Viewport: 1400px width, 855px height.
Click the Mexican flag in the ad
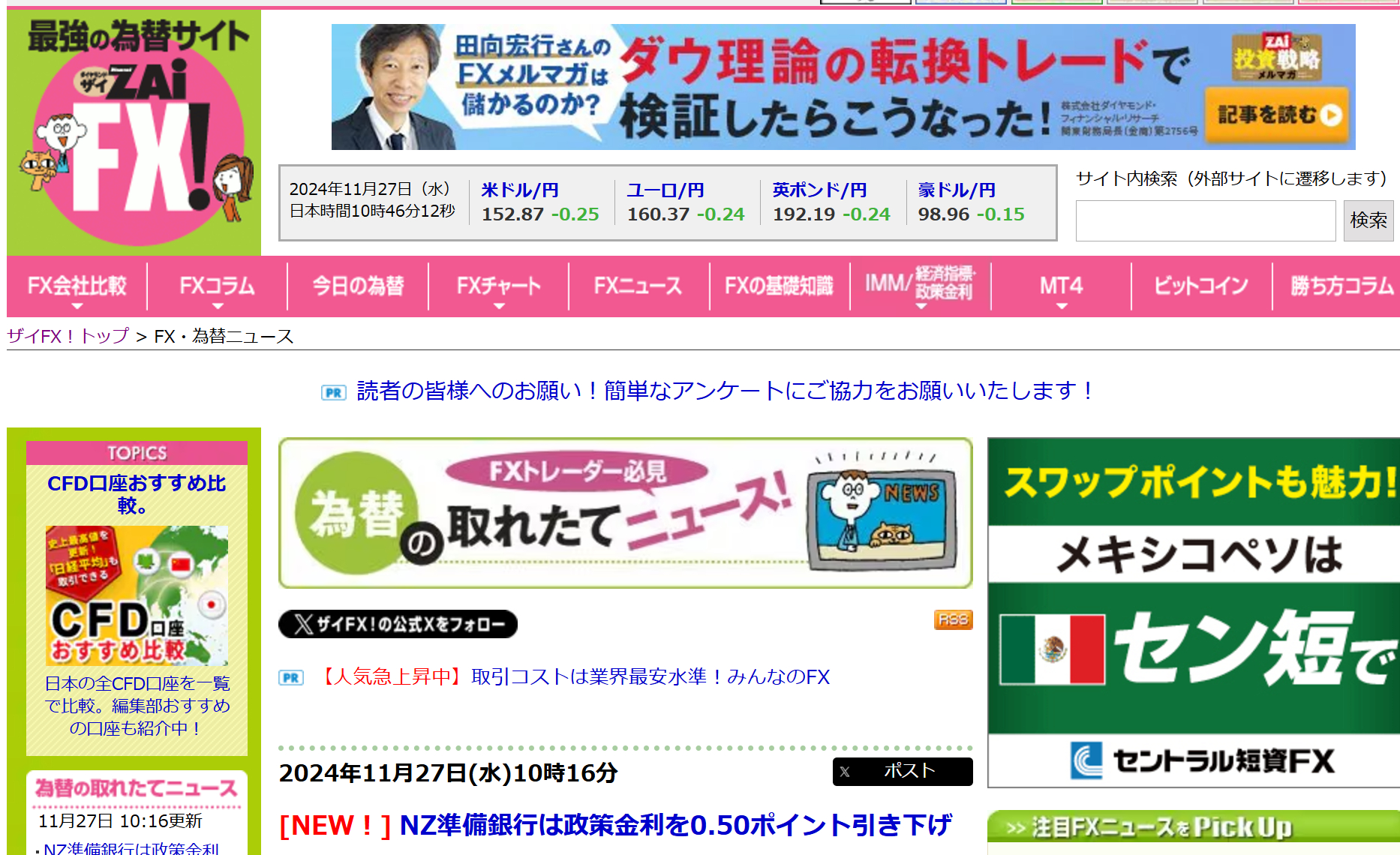click(1052, 649)
